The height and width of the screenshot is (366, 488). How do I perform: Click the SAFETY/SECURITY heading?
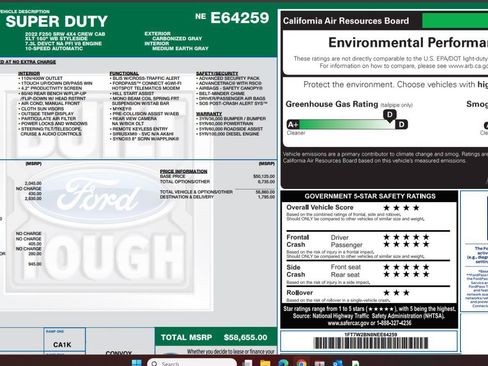(x=217, y=73)
